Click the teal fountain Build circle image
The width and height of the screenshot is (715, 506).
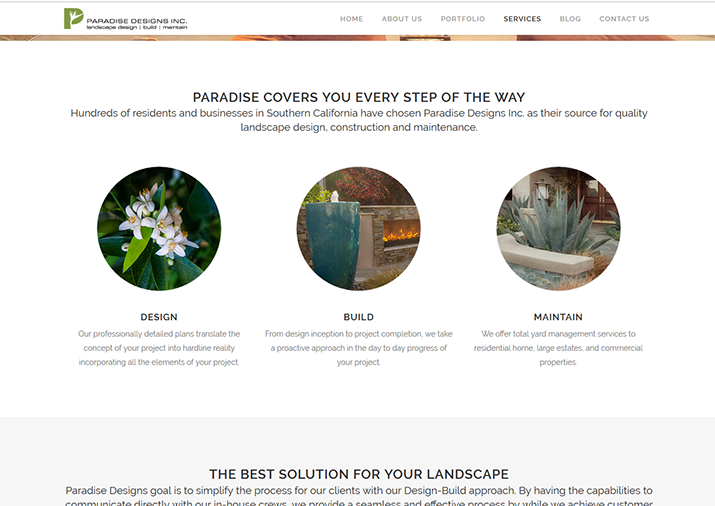(358, 228)
